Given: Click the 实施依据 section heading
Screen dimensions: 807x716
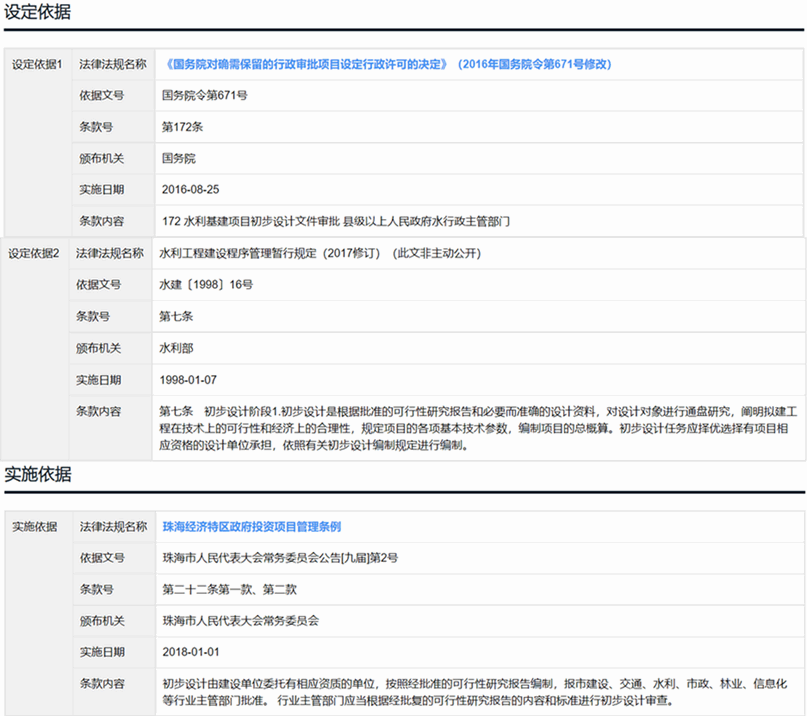Looking at the screenshot, I should [x=38, y=474].
